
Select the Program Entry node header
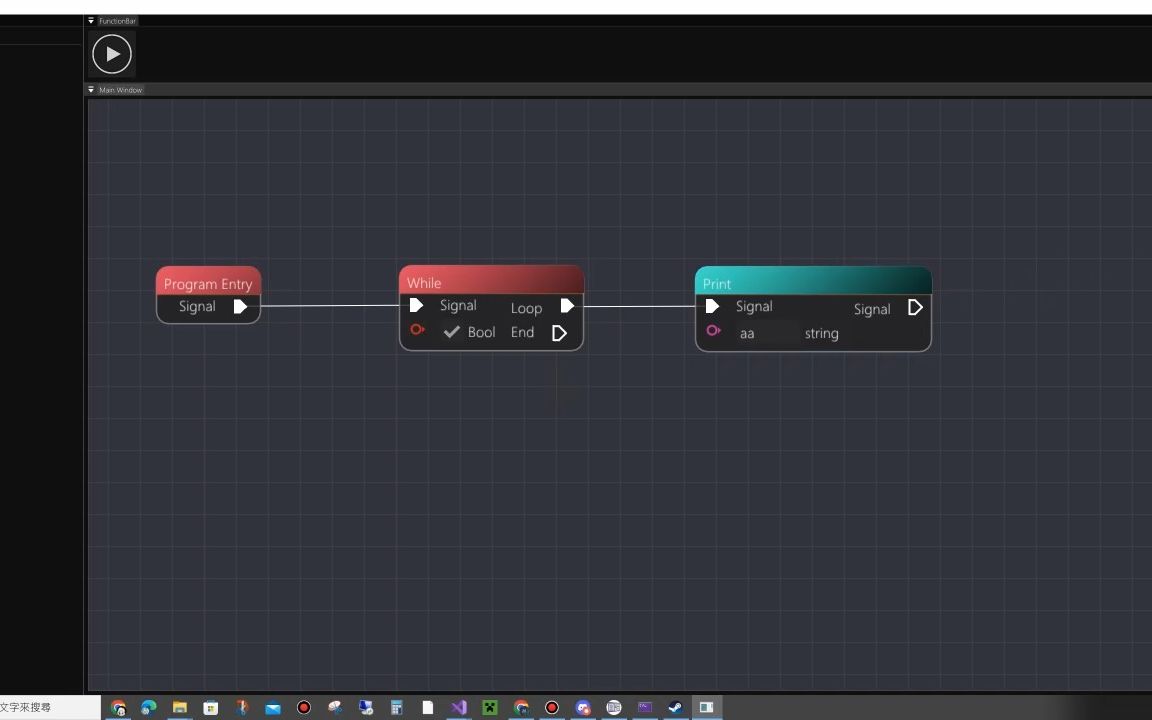[209, 281]
